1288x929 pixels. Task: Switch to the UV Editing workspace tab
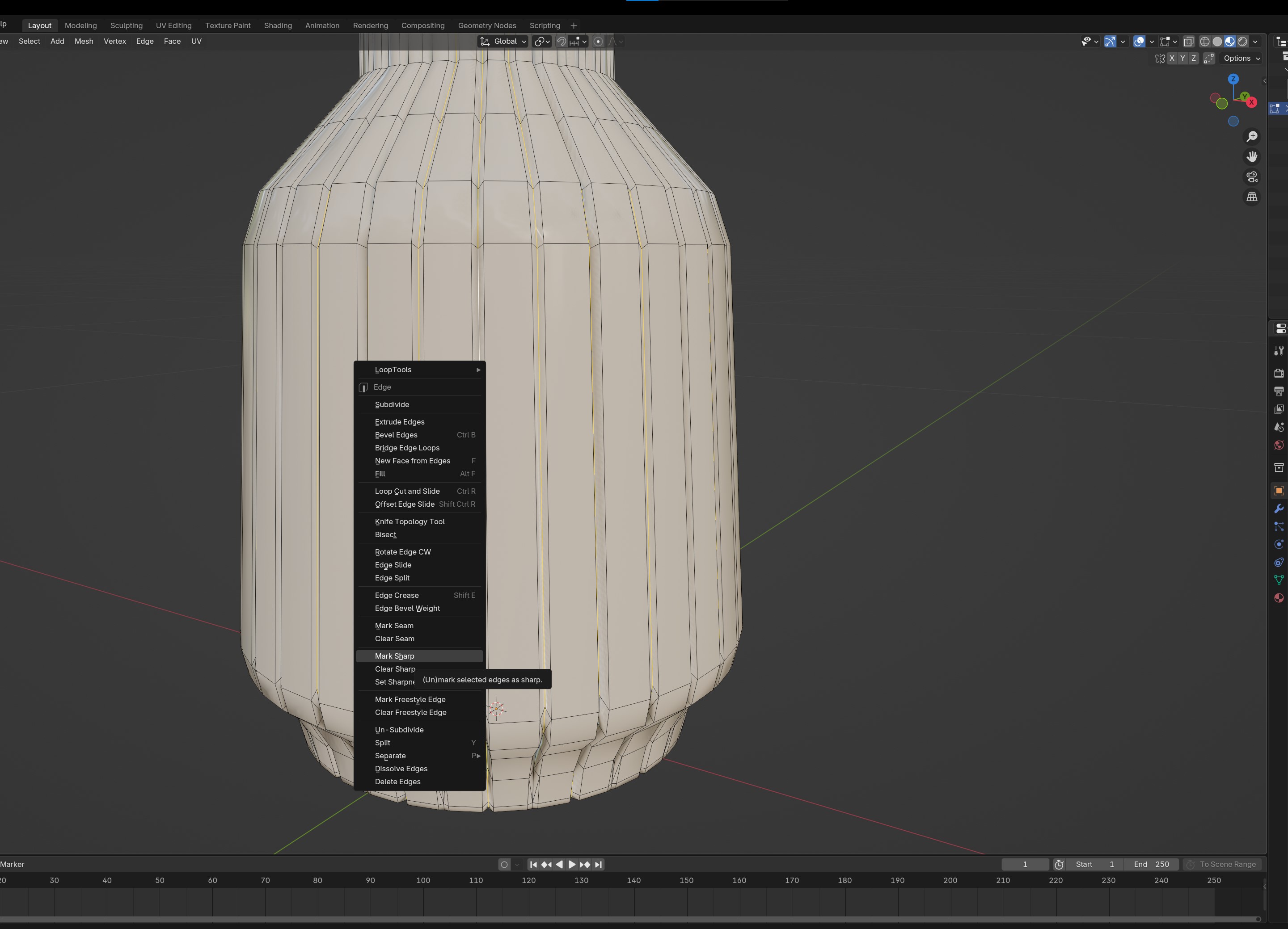tap(174, 25)
